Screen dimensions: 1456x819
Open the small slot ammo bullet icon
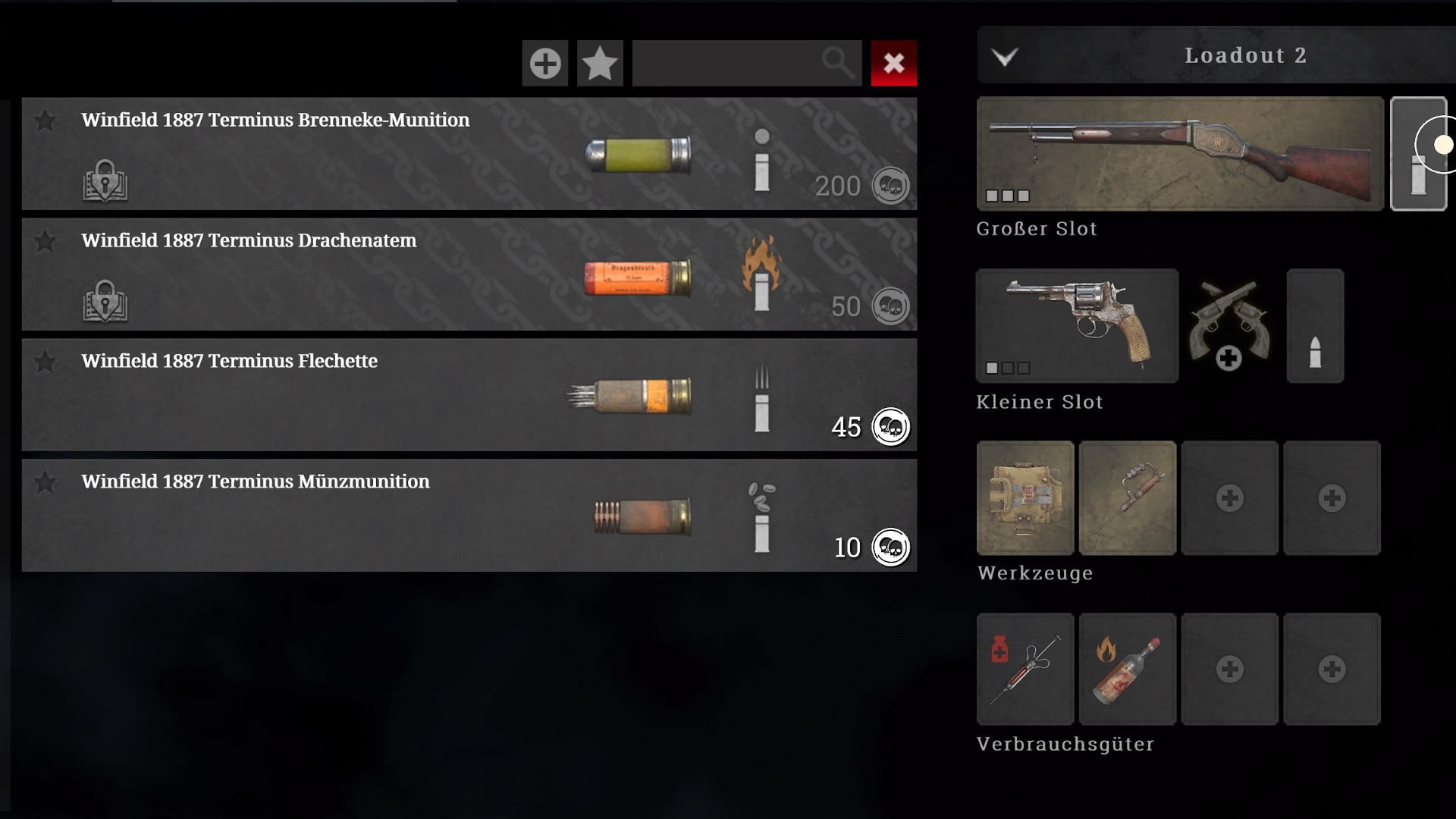pyautogui.click(x=1315, y=326)
